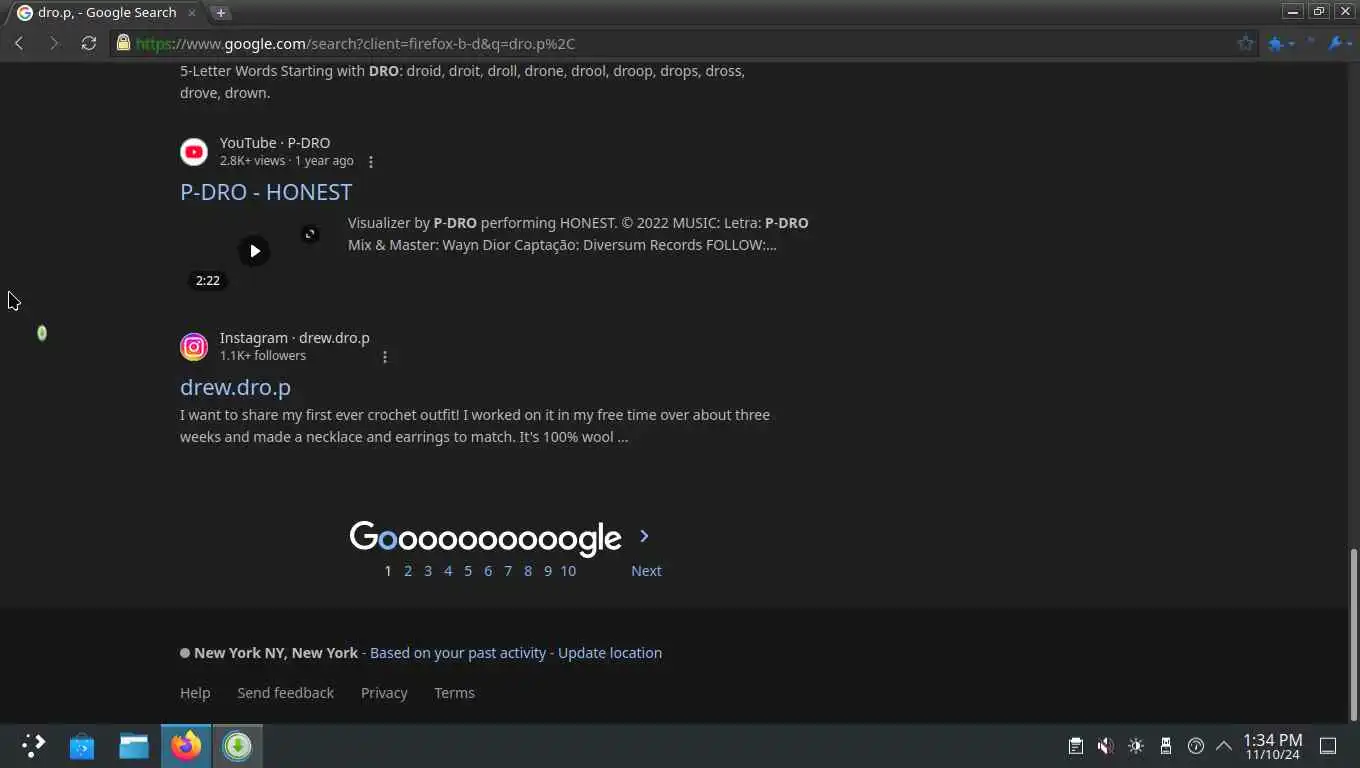Click the Firefox taskbar icon
The height and width of the screenshot is (768, 1360).
(186, 746)
